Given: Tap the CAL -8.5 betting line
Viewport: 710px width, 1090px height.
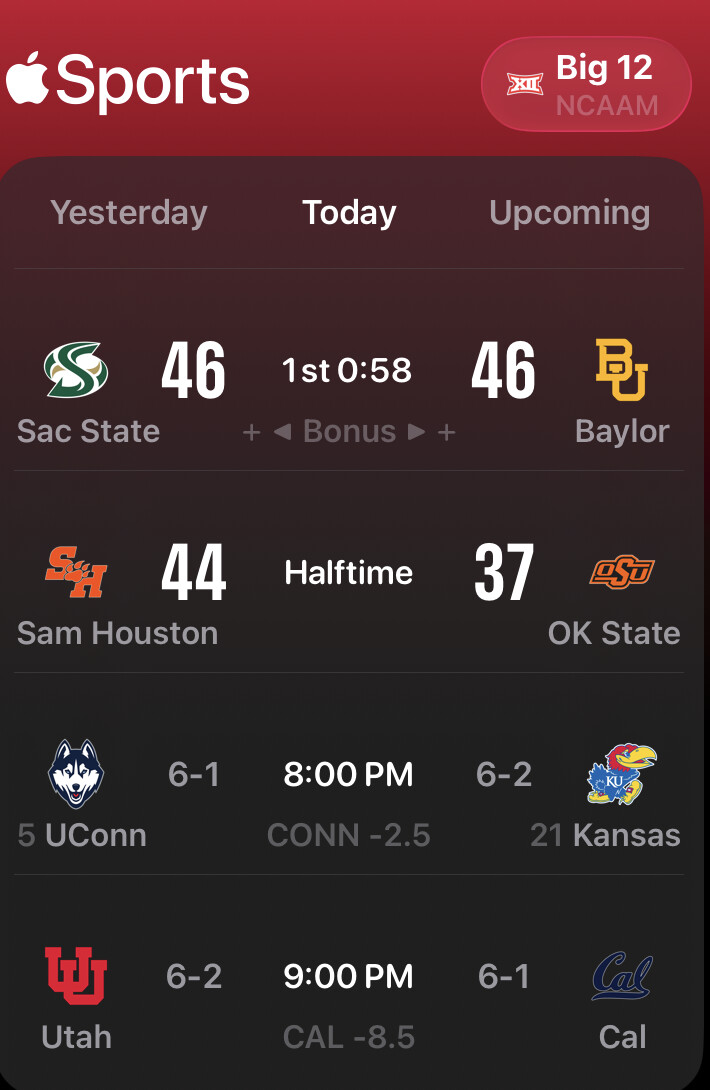Looking at the screenshot, I should [x=348, y=1037].
